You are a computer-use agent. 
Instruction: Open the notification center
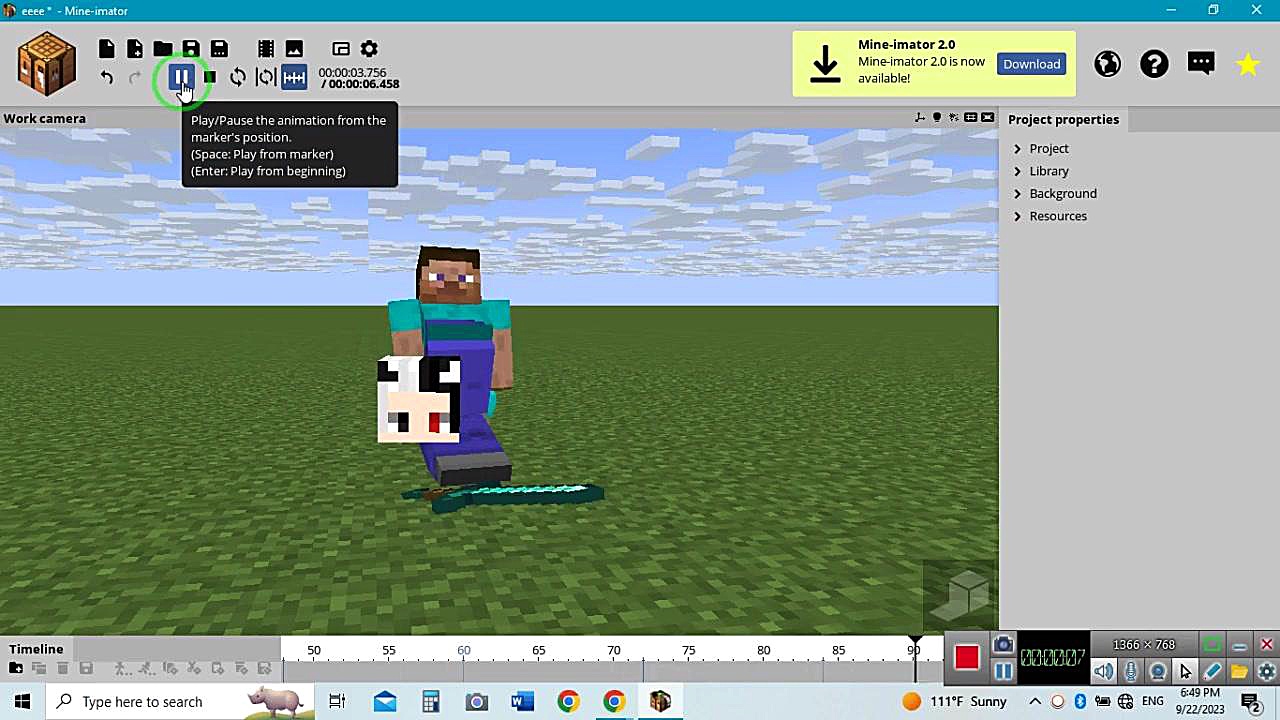tap(1251, 701)
